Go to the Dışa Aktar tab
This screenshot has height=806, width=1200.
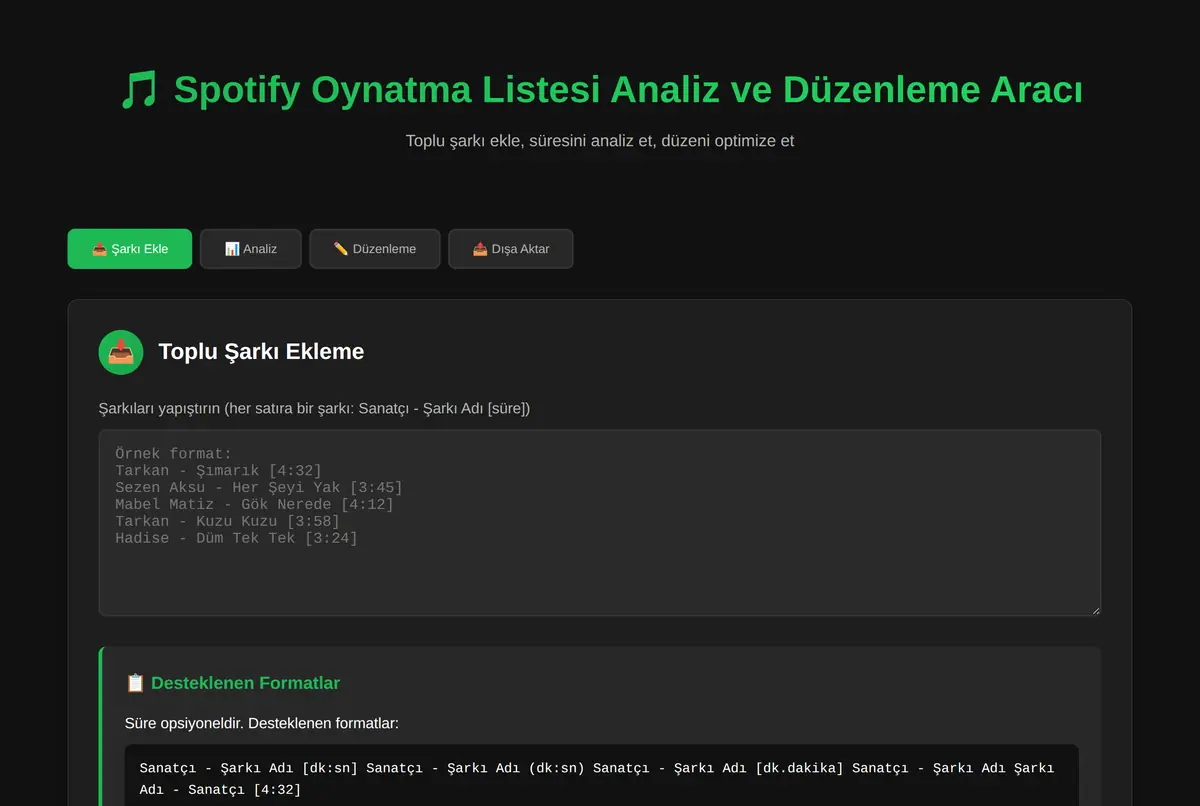pos(511,249)
